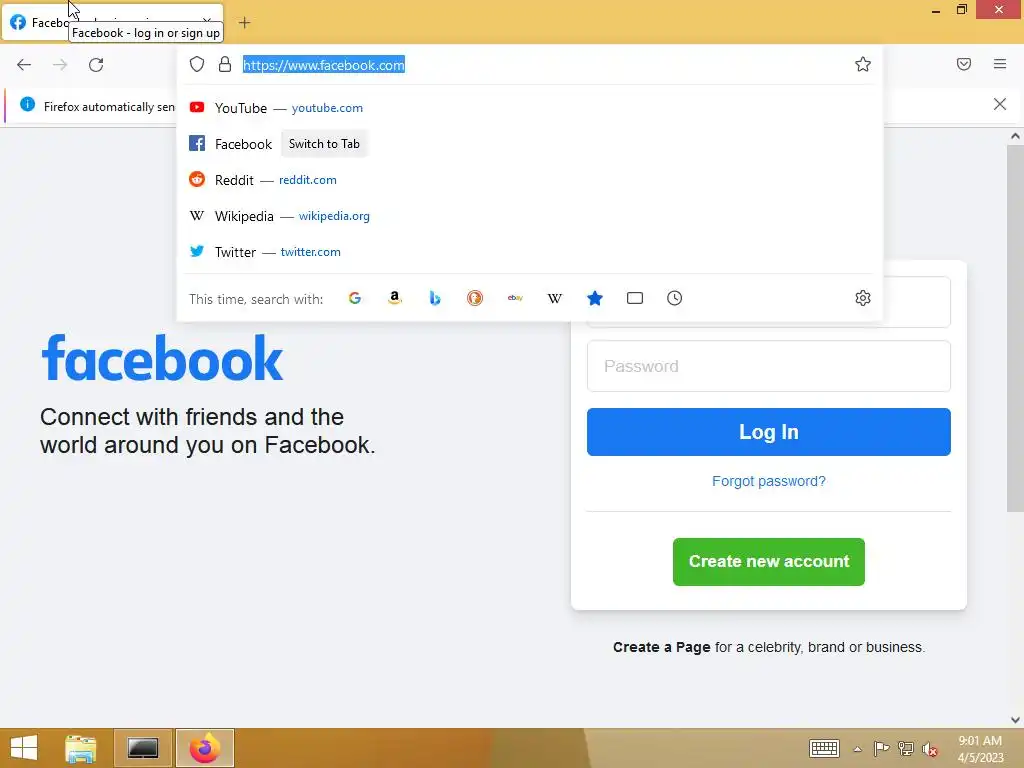The image size is (1024, 768).
Task: Click the facebook logo on the page
Action: (x=162, y=359)
